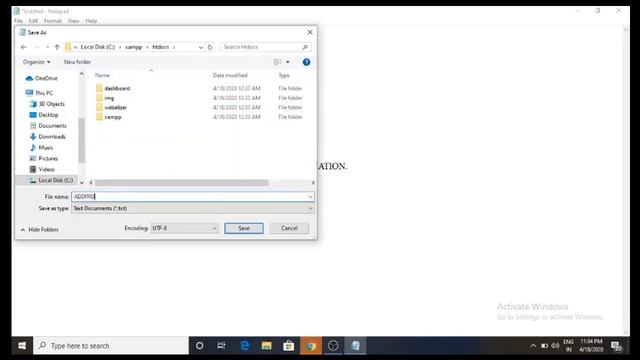
Task: Open Task View on taskbar
Action: (221, 346)
